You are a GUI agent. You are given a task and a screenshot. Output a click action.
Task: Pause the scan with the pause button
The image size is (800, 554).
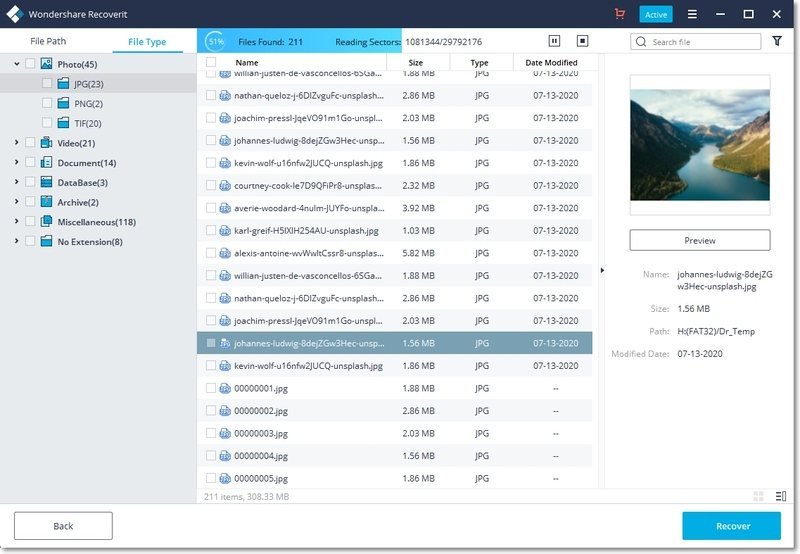(x=554, y=41)
